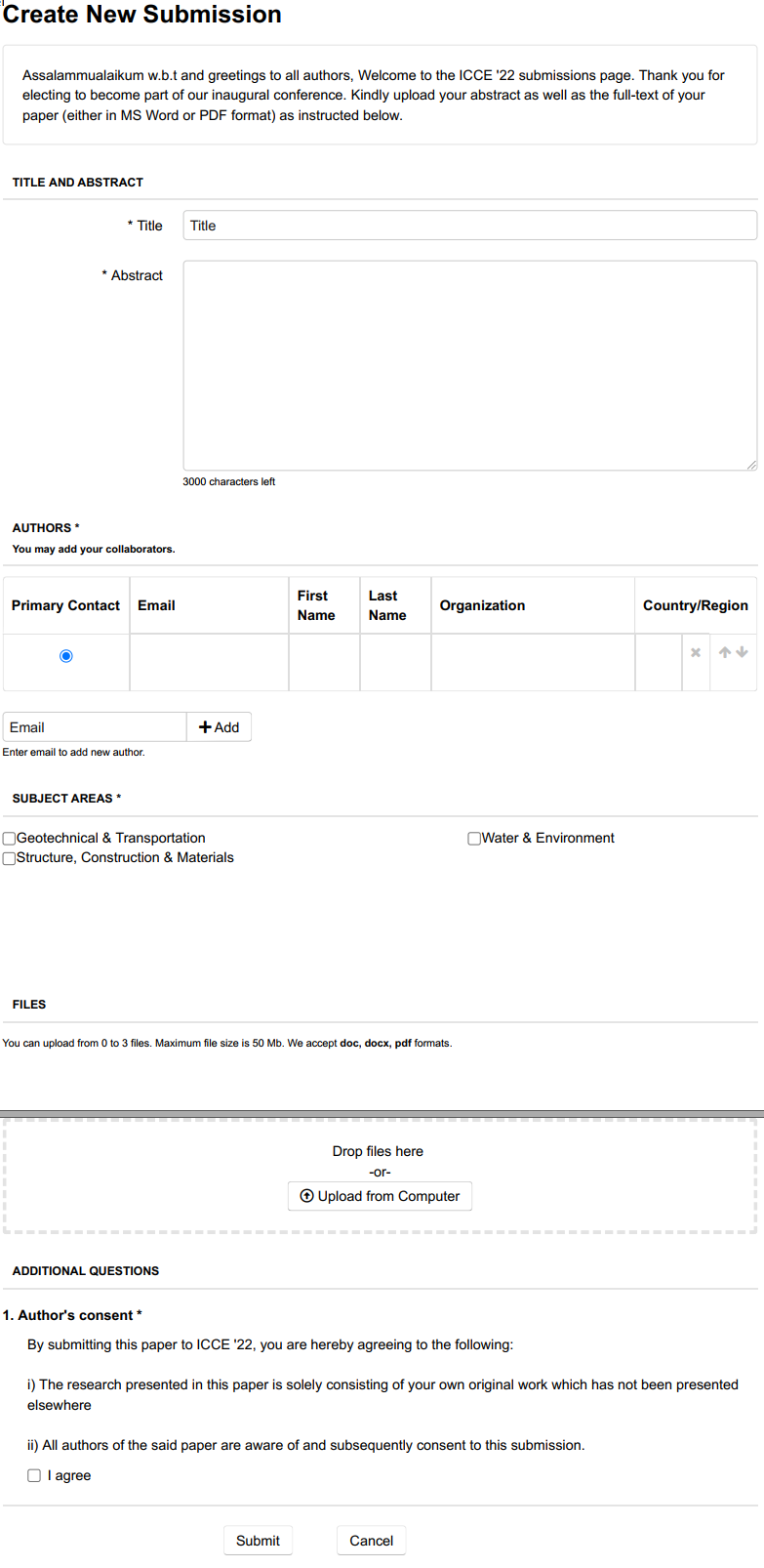Click the new author Email input field
The height and width of the screenshot is (1568, 764).
95,727
